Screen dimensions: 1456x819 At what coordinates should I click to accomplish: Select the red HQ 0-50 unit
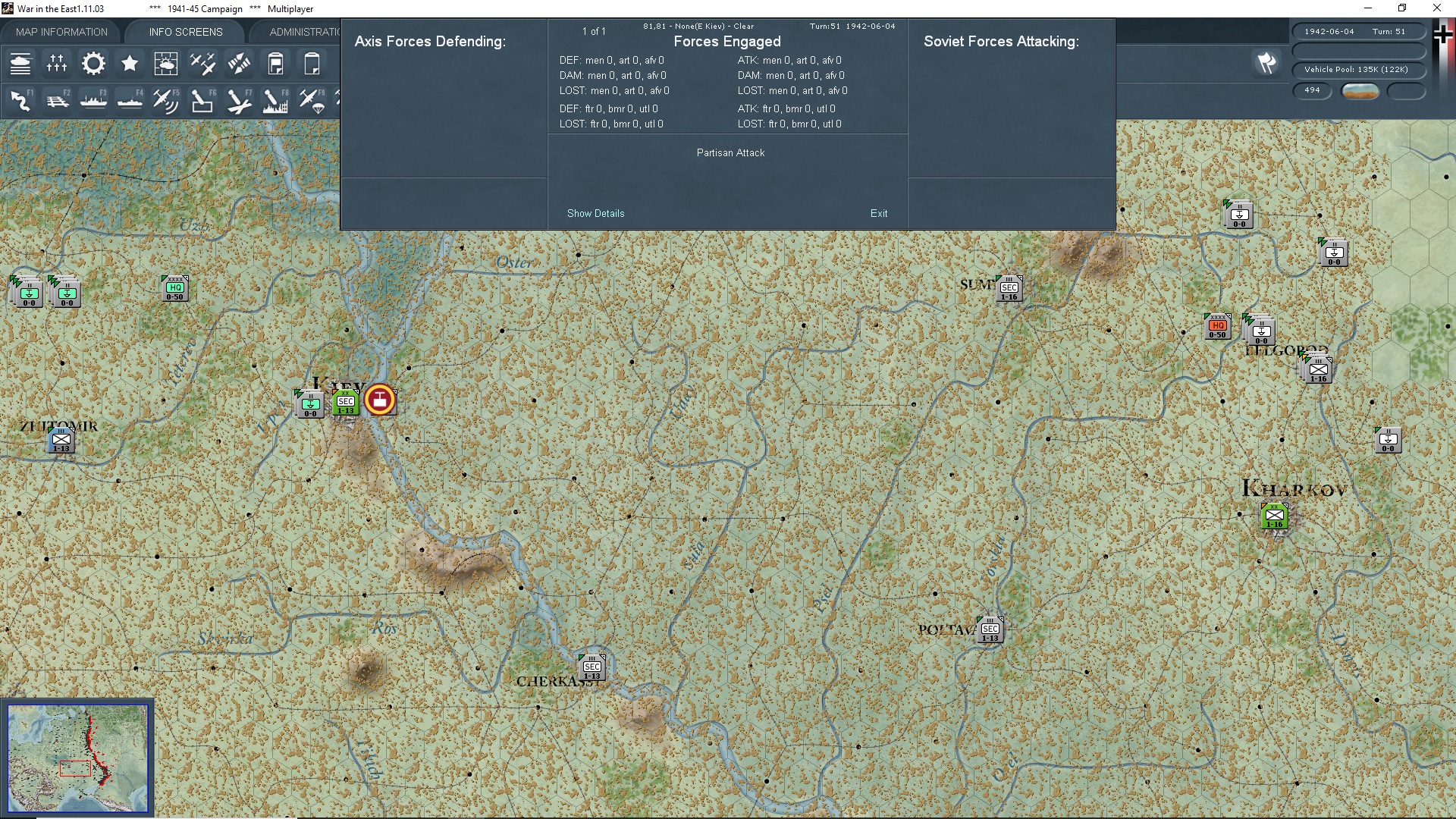click(x=1218, y=327)
